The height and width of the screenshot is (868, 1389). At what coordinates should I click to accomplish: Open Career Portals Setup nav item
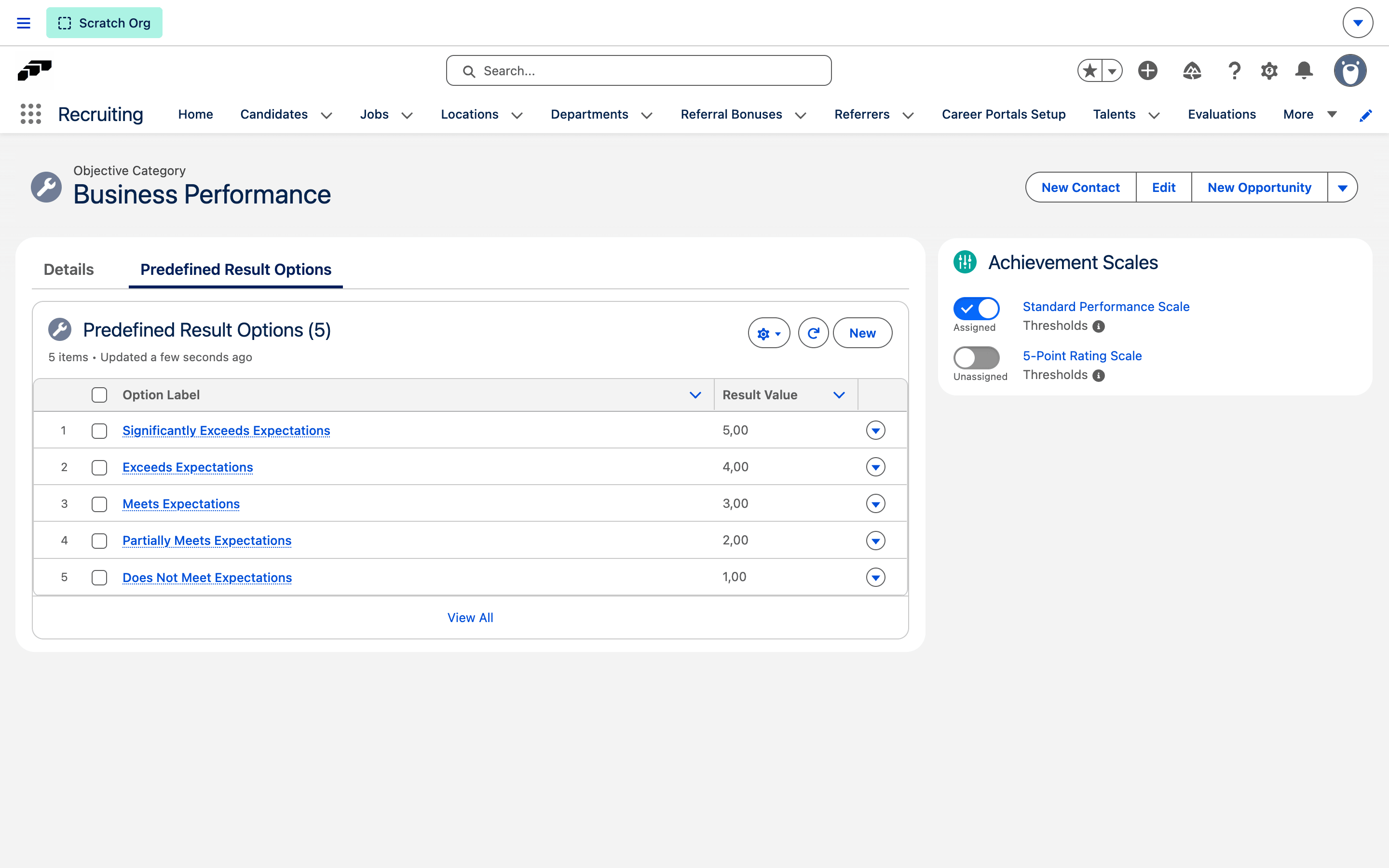[x=1004, y=114]
